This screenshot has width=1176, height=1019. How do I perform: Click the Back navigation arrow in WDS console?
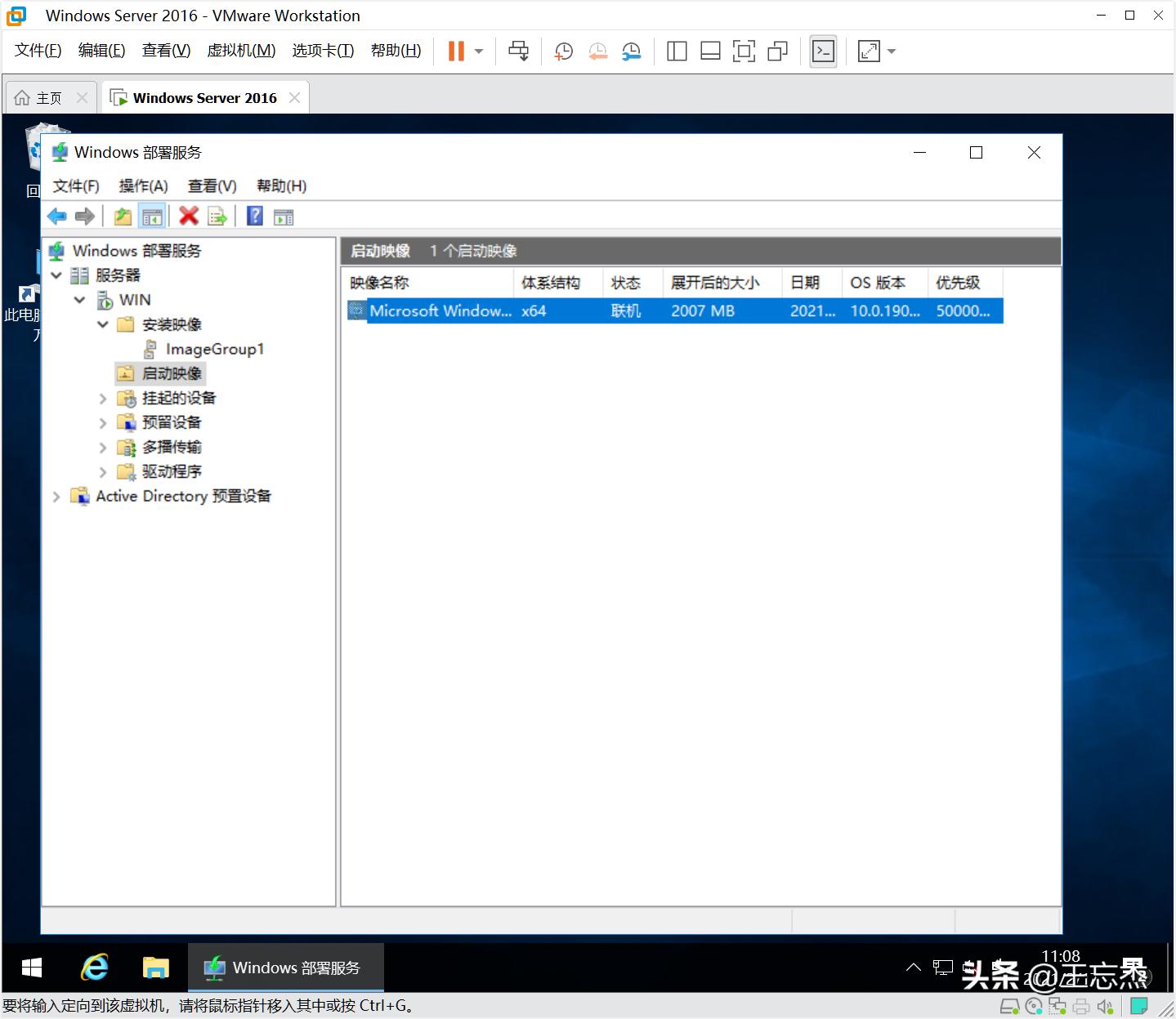click(56, 216)
